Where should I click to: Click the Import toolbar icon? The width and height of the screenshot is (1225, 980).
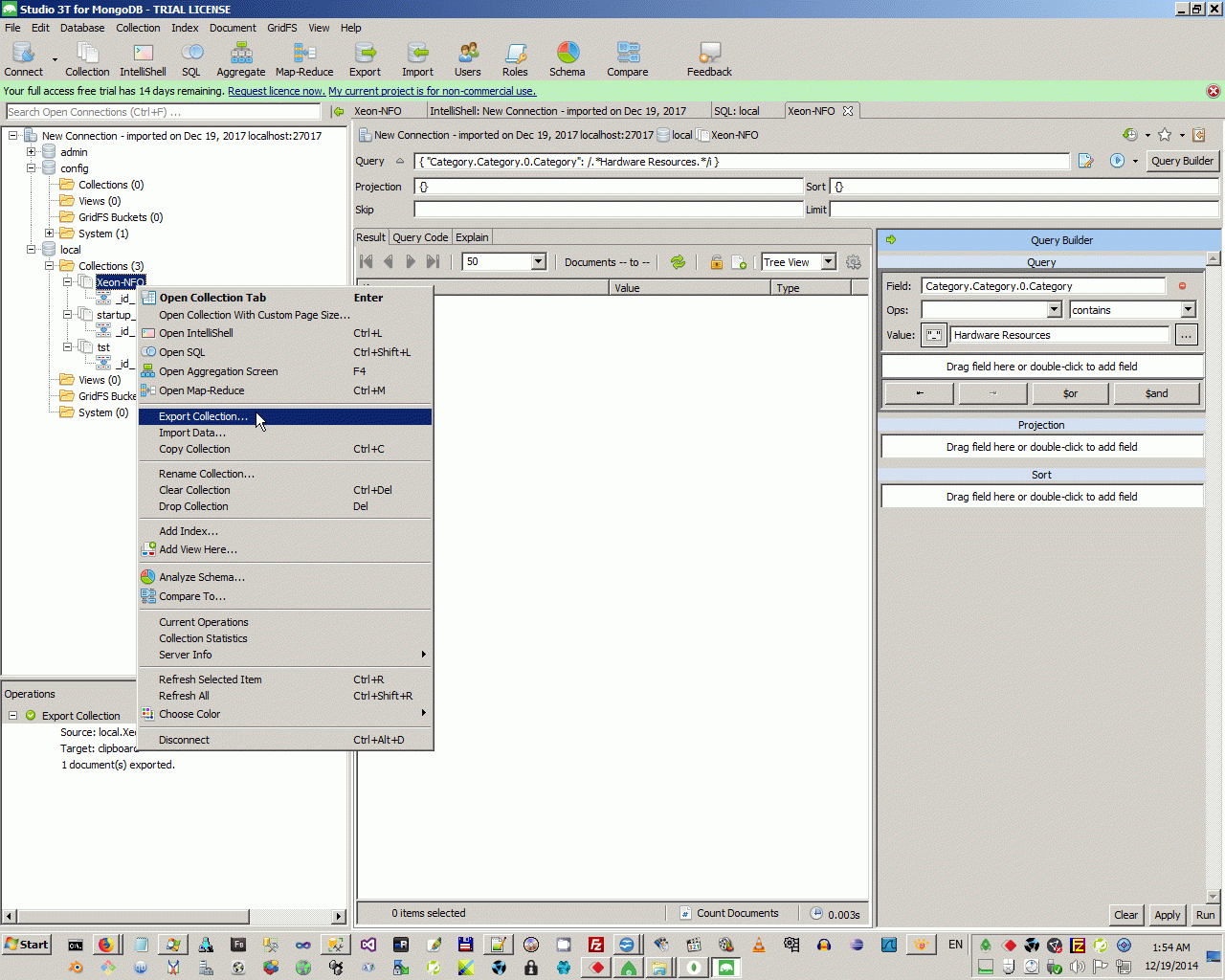coord(417,59)
